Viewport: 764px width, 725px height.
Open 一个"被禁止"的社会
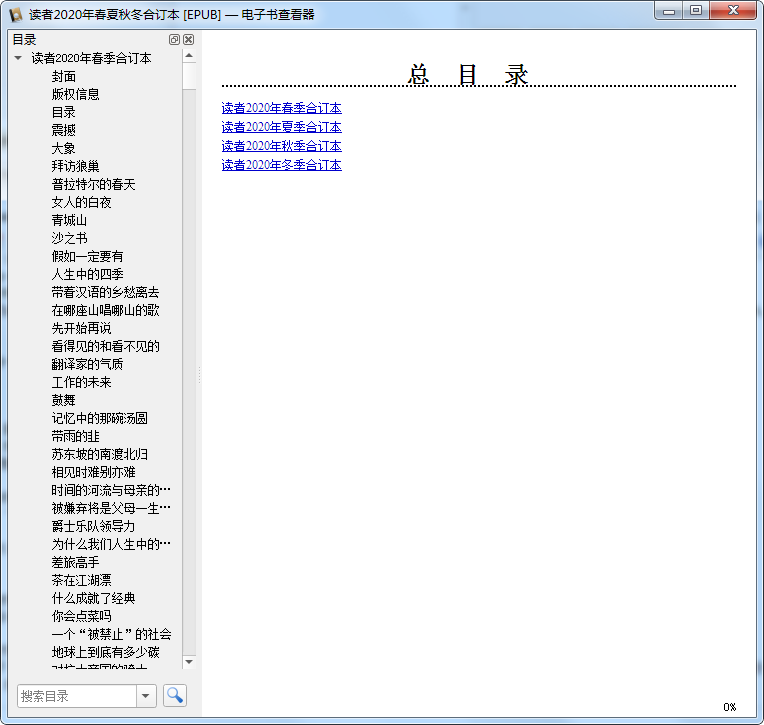click(x=112, y=634)
